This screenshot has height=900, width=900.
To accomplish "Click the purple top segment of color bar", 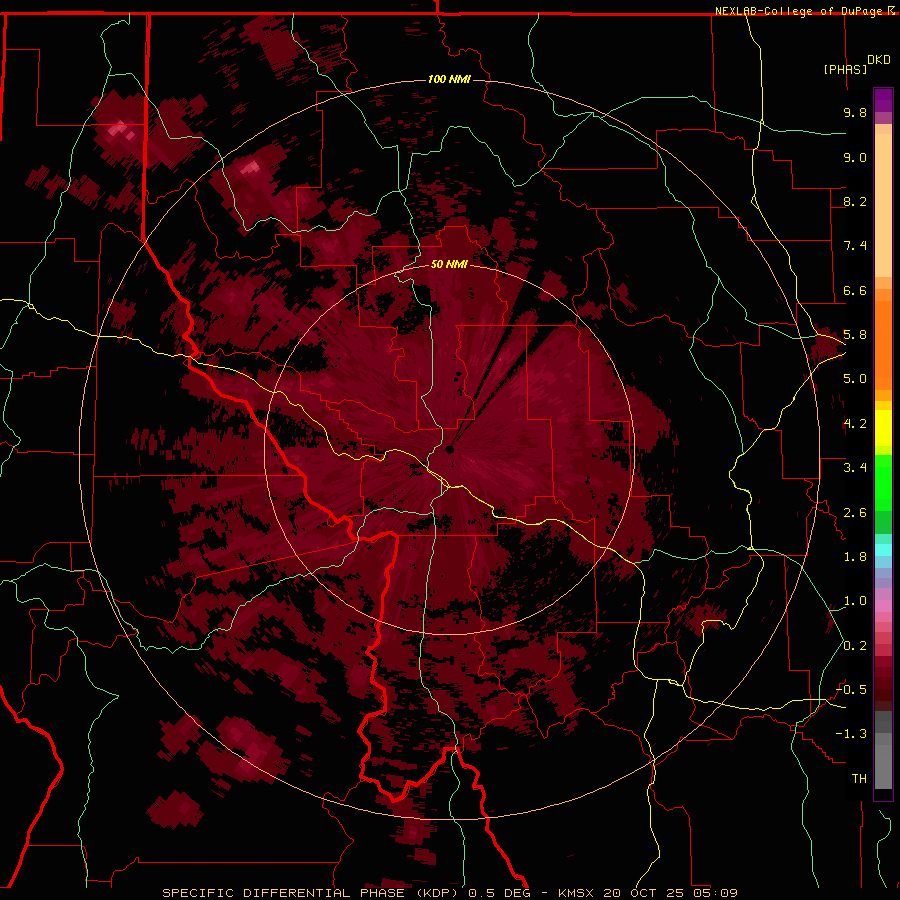I will [x=883, y=100].
